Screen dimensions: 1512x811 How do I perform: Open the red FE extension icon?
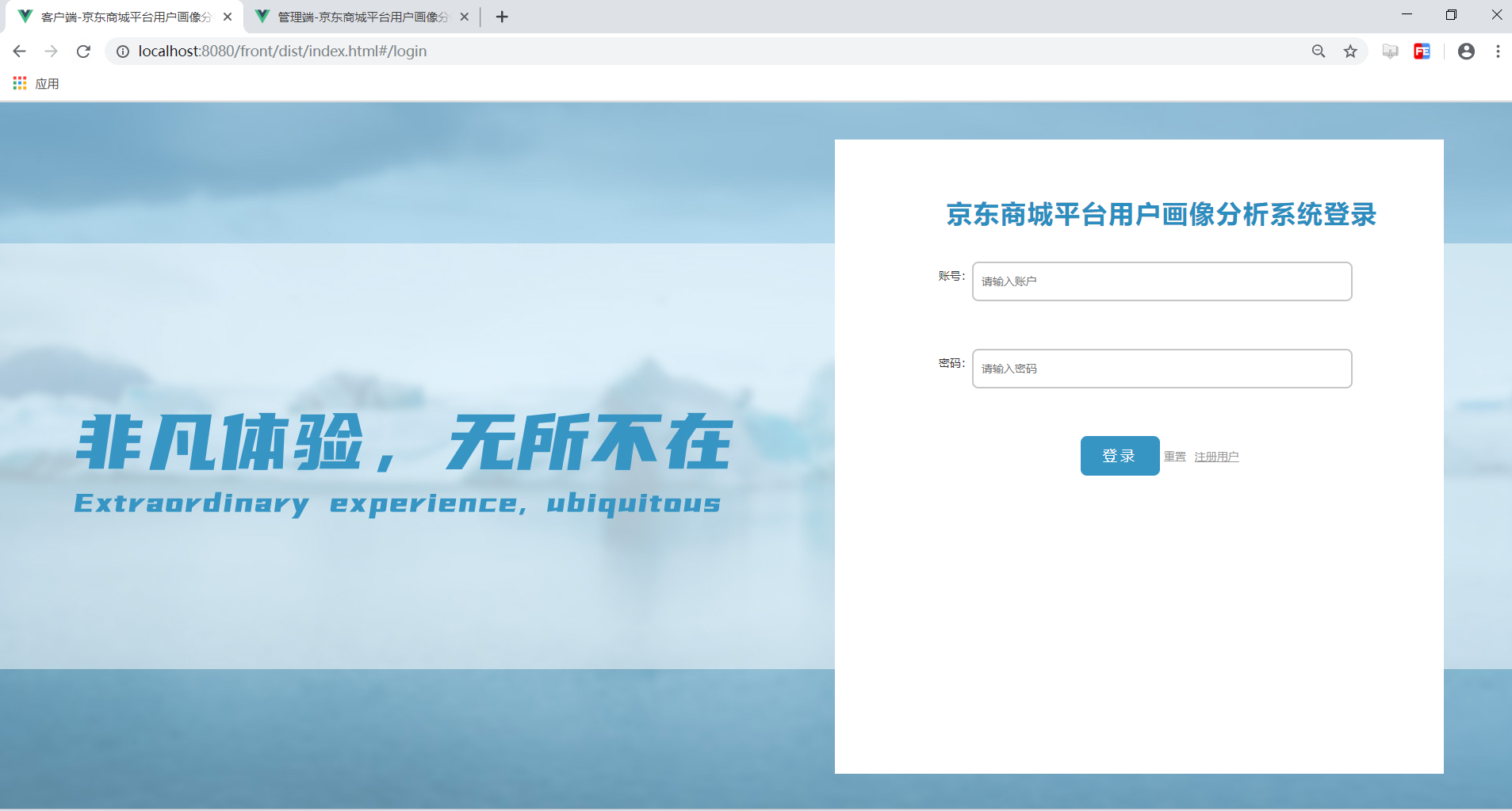[x=1422, y=52]
